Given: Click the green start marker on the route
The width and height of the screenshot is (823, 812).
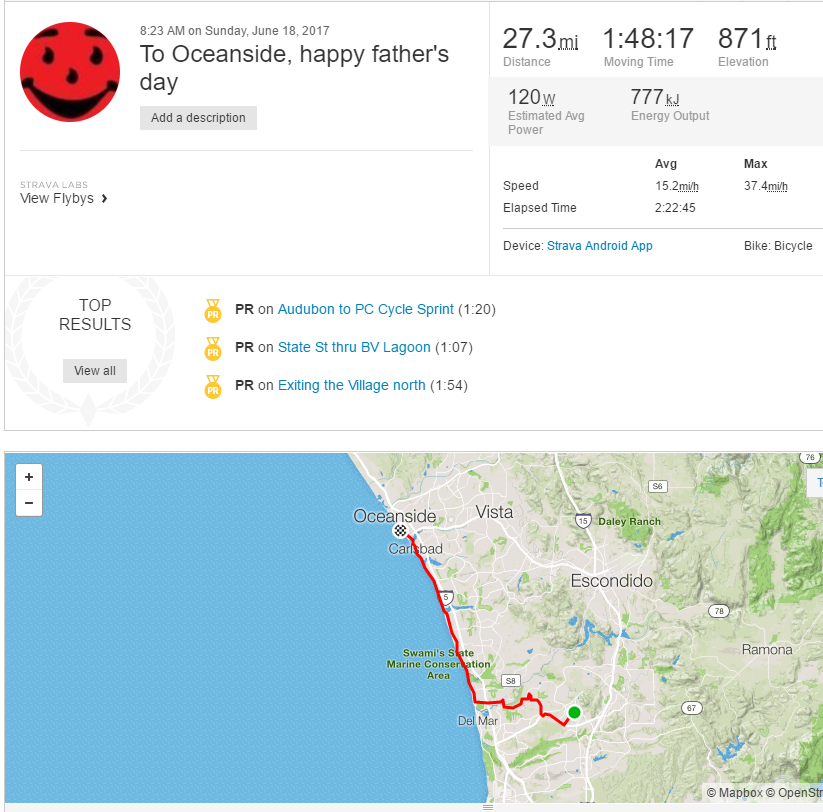Looking at the screenshot, I should pyautogui.click(x=574, y=712).
